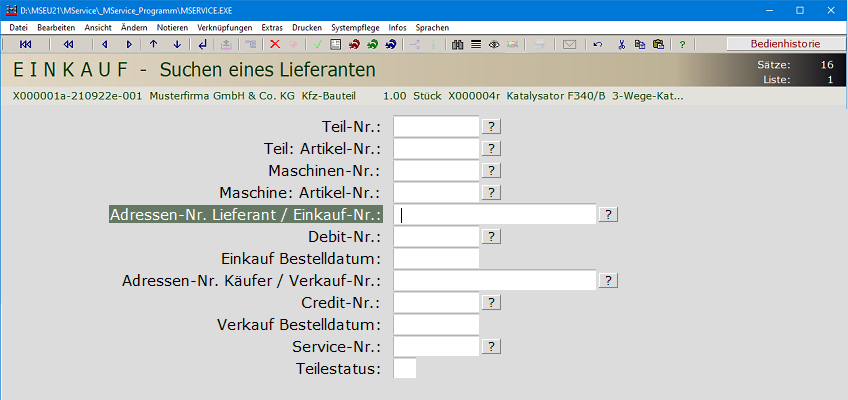Viewport: 848px width, 400px height.
Task: Open lookup next to Maschinen-Nr. field
Action: point(491,170)
